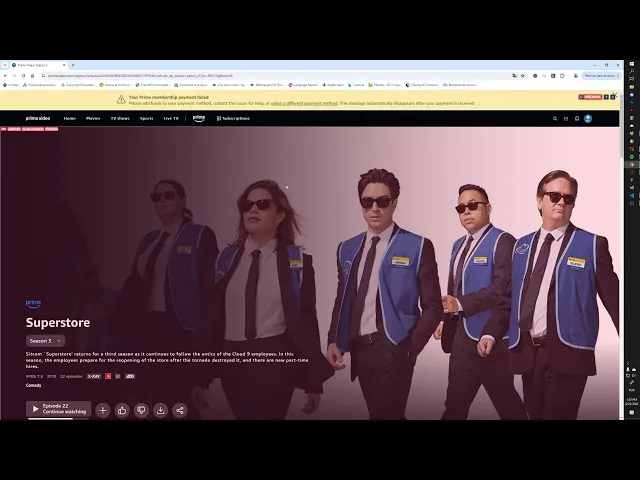The image size is (640, 480).
Task: Click the thumbs-down dislike icon
Action: (x=141, y=410)
